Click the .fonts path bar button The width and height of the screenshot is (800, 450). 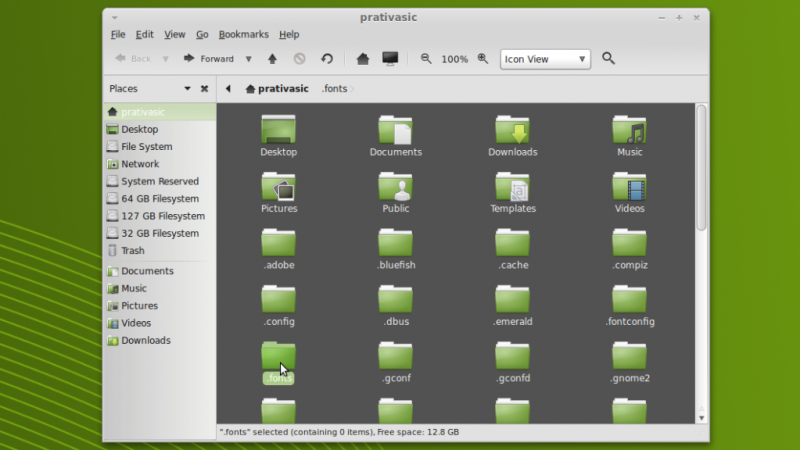[335, 88]
